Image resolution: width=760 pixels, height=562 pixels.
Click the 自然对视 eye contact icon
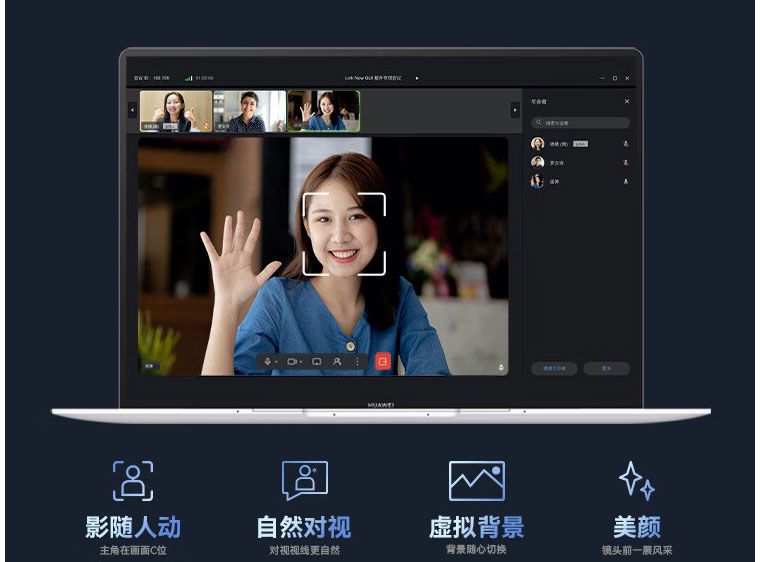(305, 481)
